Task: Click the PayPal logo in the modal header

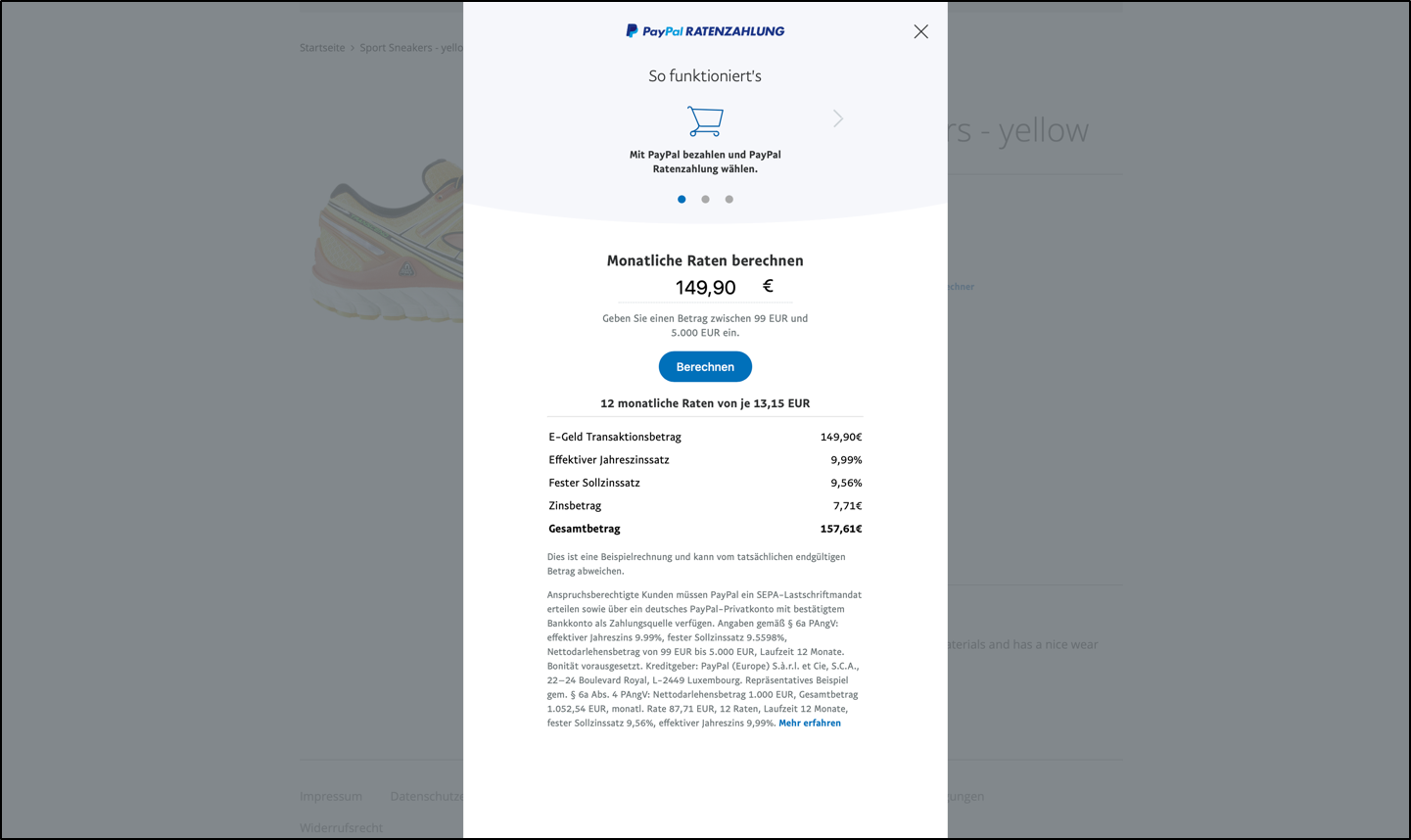Action: (704, 30)
